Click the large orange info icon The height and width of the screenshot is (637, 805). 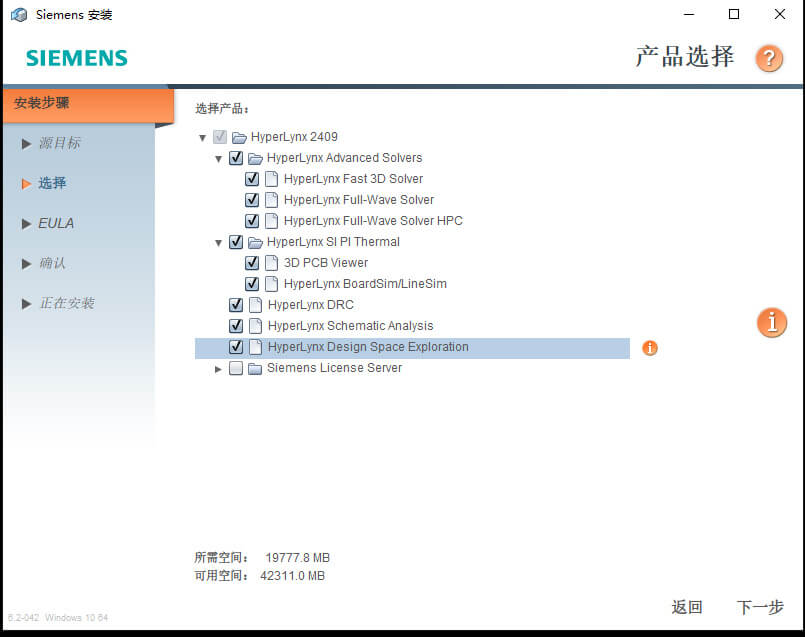point(772,322)
